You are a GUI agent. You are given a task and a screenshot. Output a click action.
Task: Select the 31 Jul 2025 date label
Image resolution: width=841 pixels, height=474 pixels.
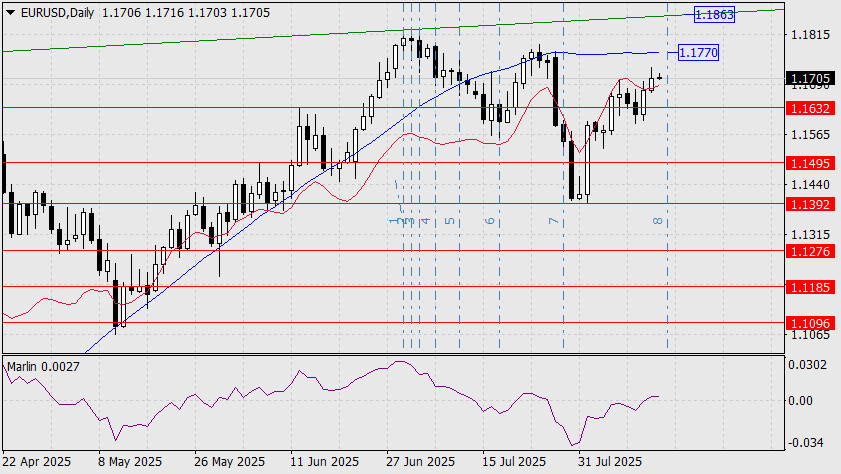(610, 462)
